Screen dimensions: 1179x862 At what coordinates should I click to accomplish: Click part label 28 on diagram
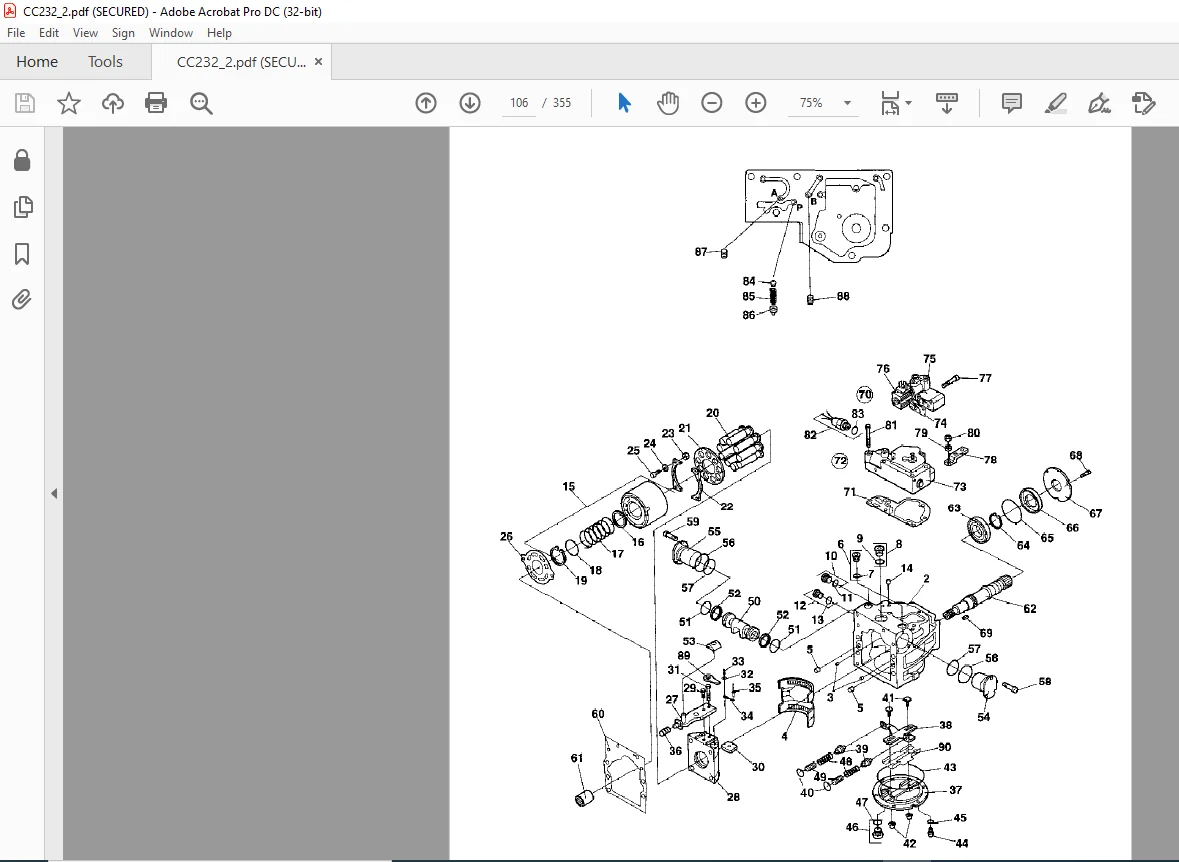click(x=733, y=797)
